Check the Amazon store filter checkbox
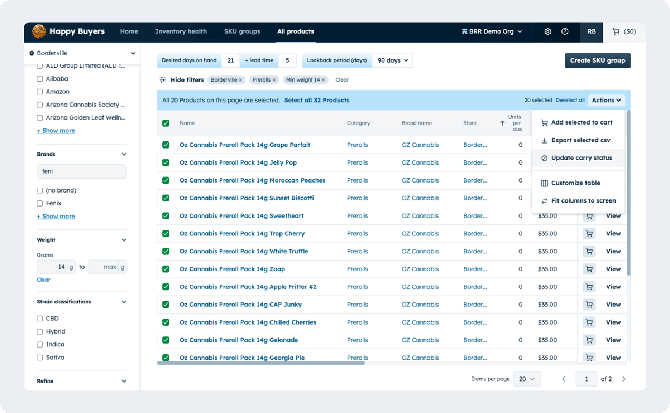This screenshot has height=413, width=670. coord(40,91)
